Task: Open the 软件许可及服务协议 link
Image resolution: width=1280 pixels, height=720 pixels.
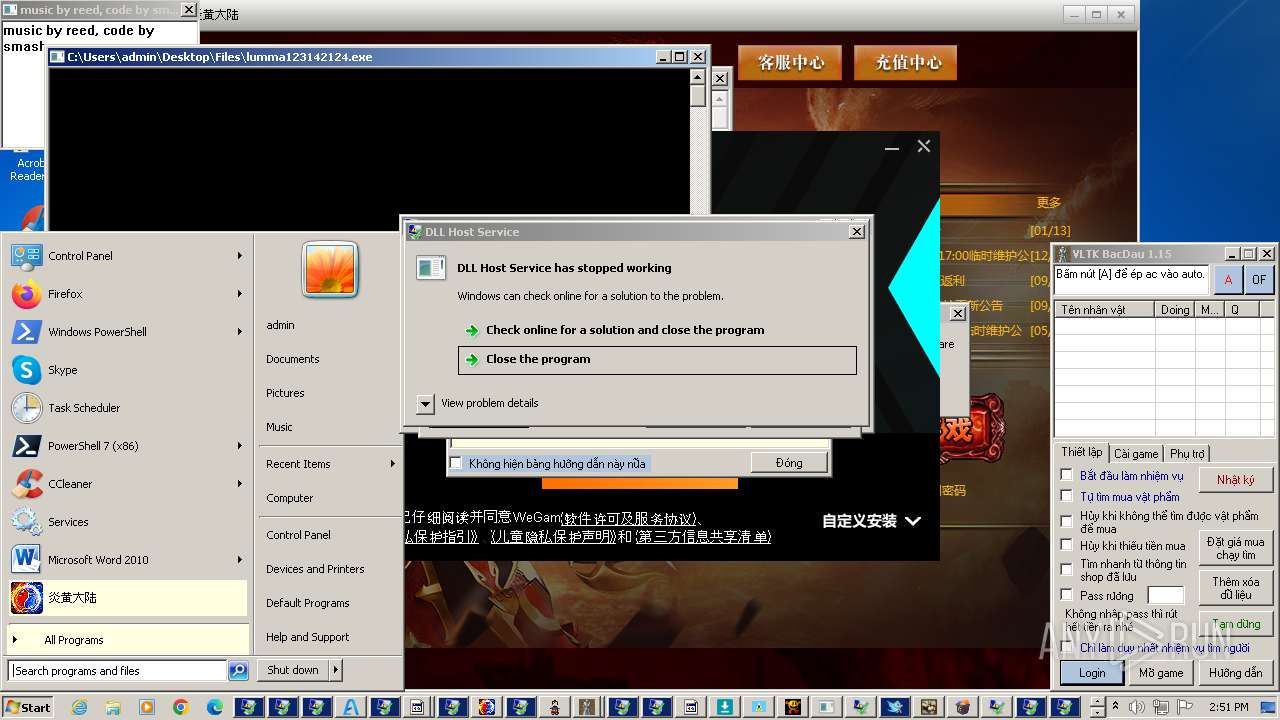Action: 627,519
